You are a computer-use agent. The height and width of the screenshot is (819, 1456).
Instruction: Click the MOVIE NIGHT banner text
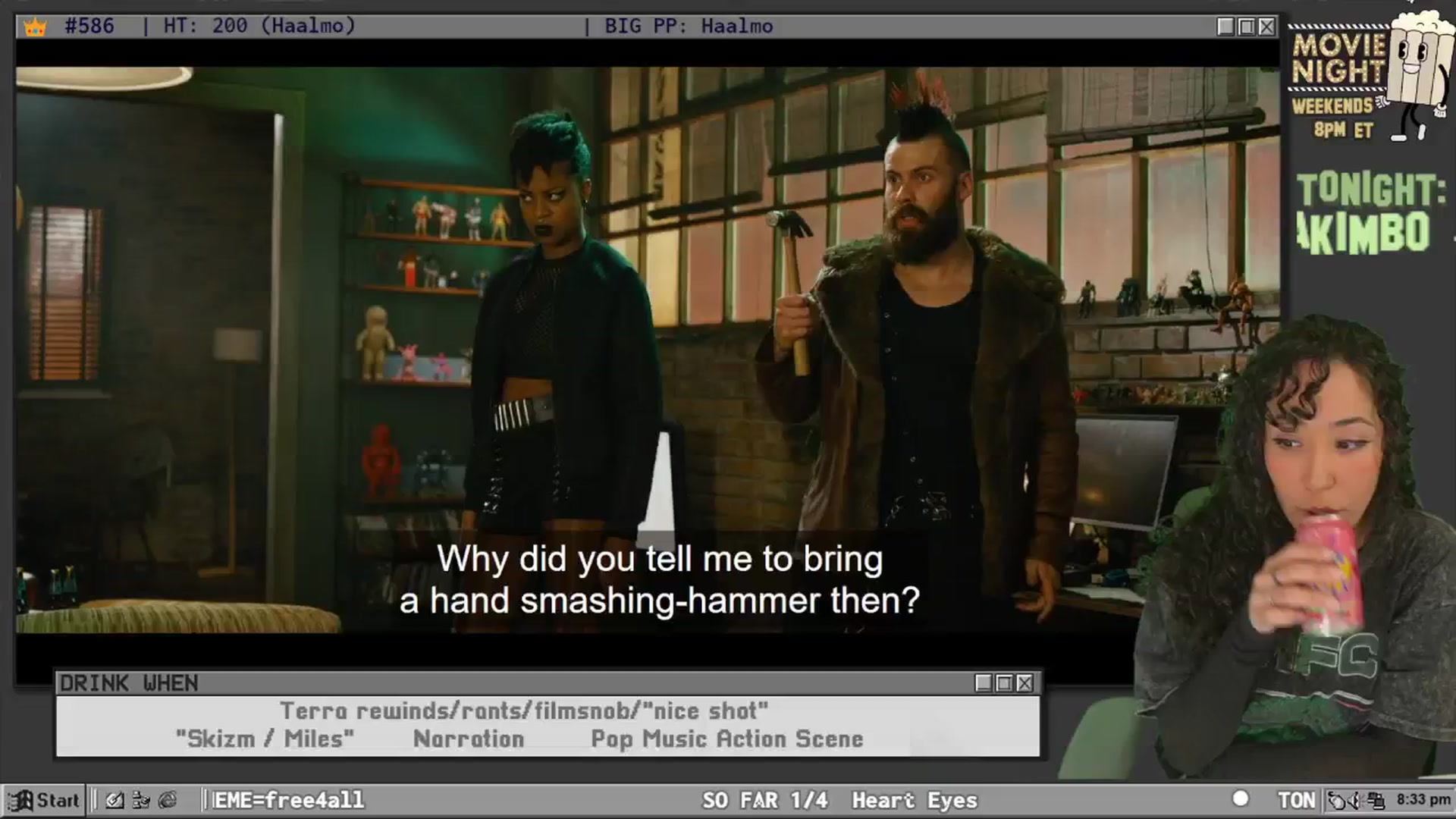click(1338, 58)
